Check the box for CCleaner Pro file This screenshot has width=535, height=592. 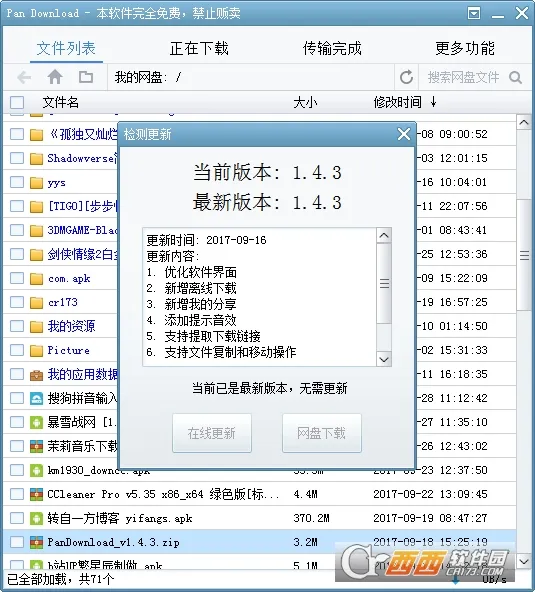tap(17, 494)
